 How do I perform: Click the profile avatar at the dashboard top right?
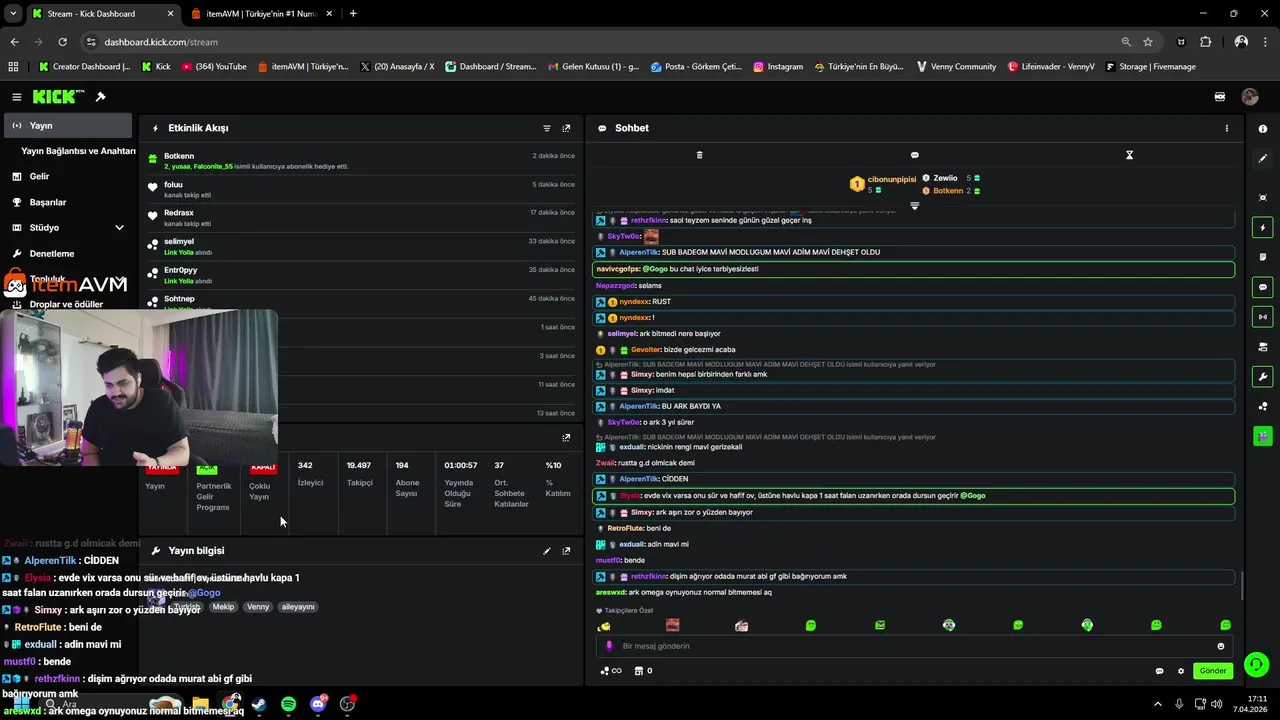click(1250, 97)
